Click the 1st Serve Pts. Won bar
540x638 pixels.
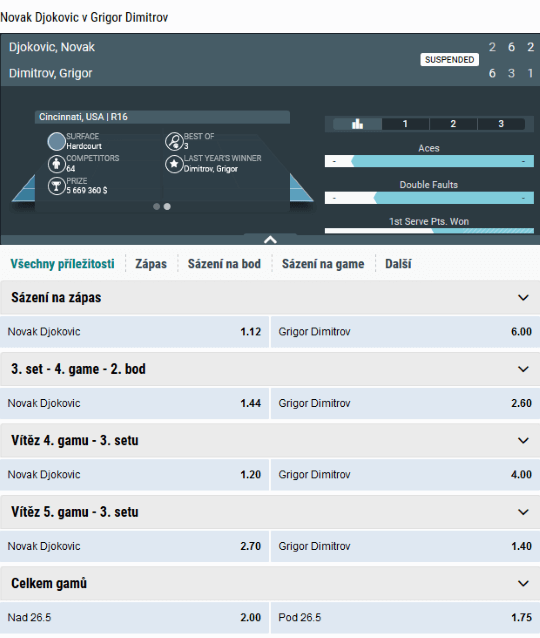429,231
